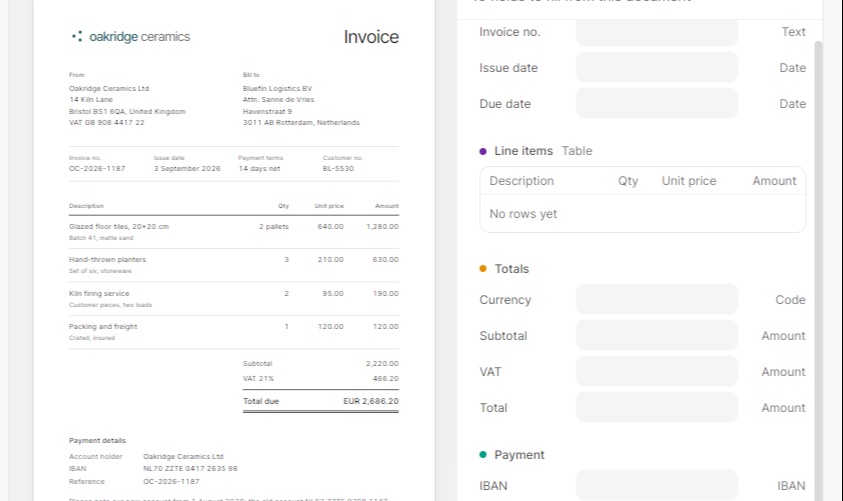Click the Oakridge Ceramics logo icon
This screenshot has height=501, width=843.
77,36
